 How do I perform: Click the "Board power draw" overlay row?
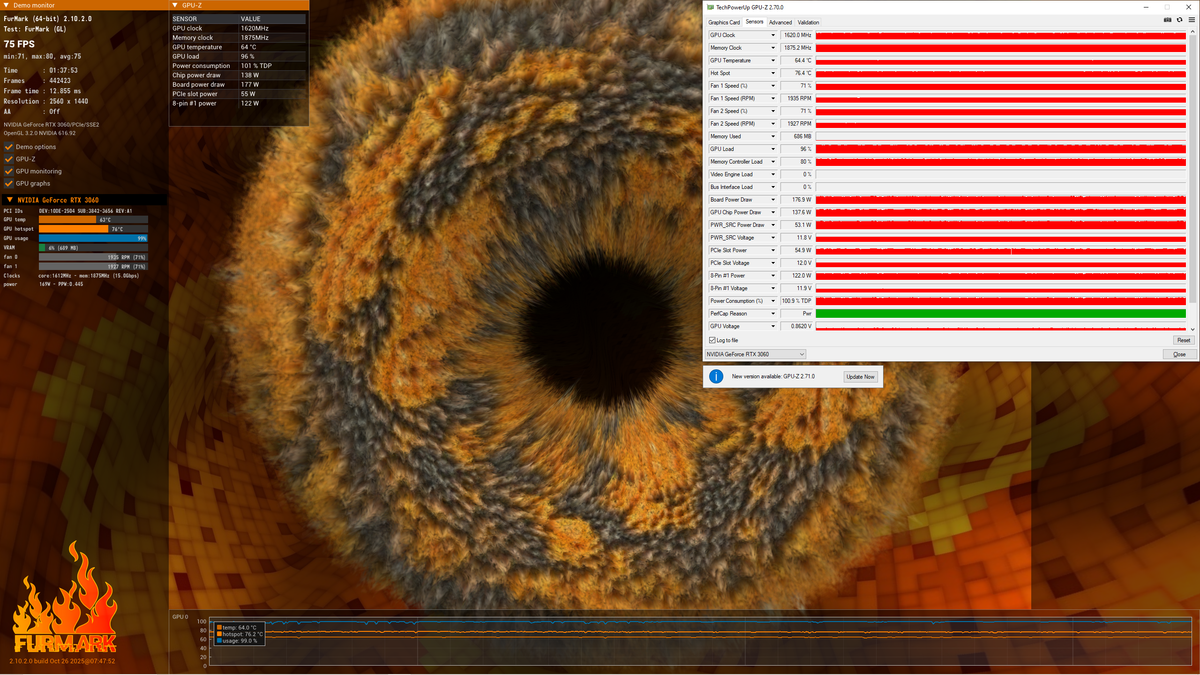[239, 84]
